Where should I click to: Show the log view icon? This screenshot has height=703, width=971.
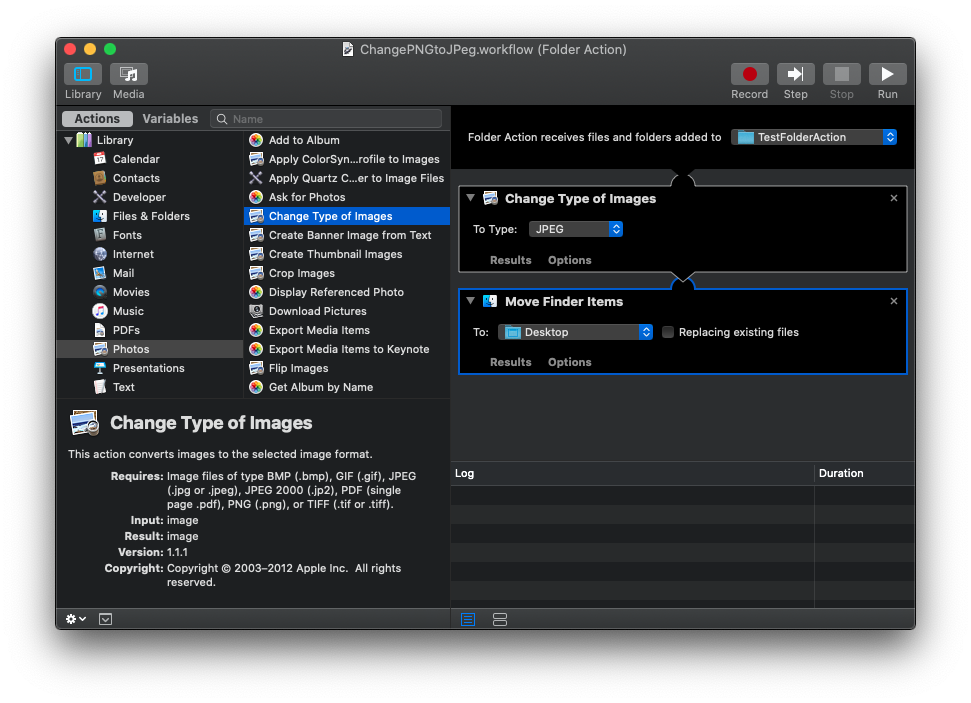coord(468,620)
